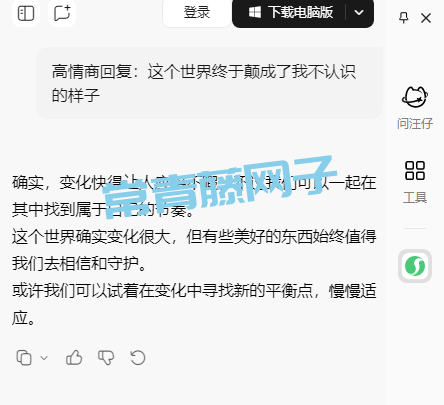
Task: Expand copy options chevron
Action: tap(44, 358)
